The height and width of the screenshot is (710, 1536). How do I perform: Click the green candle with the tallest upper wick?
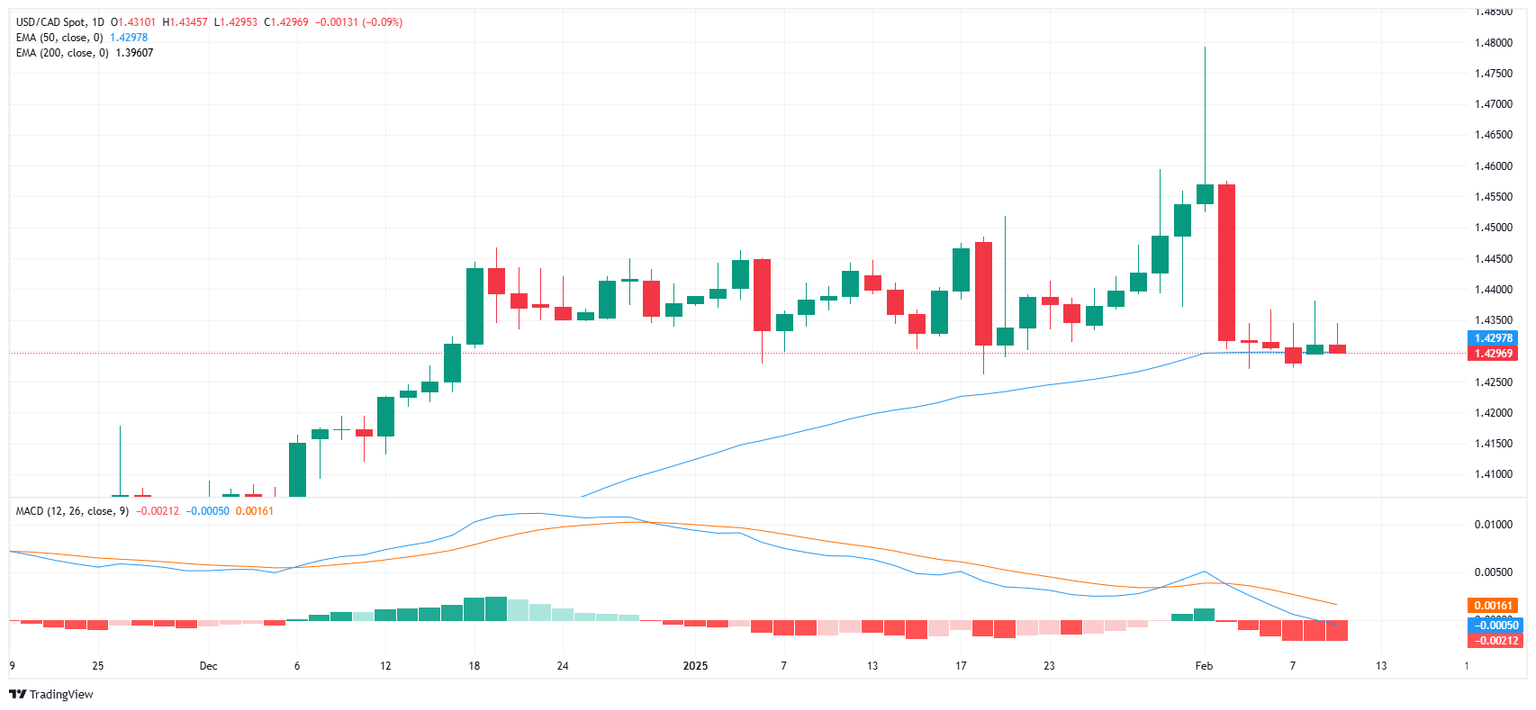pyautogui.click(x=1205, y=193)
